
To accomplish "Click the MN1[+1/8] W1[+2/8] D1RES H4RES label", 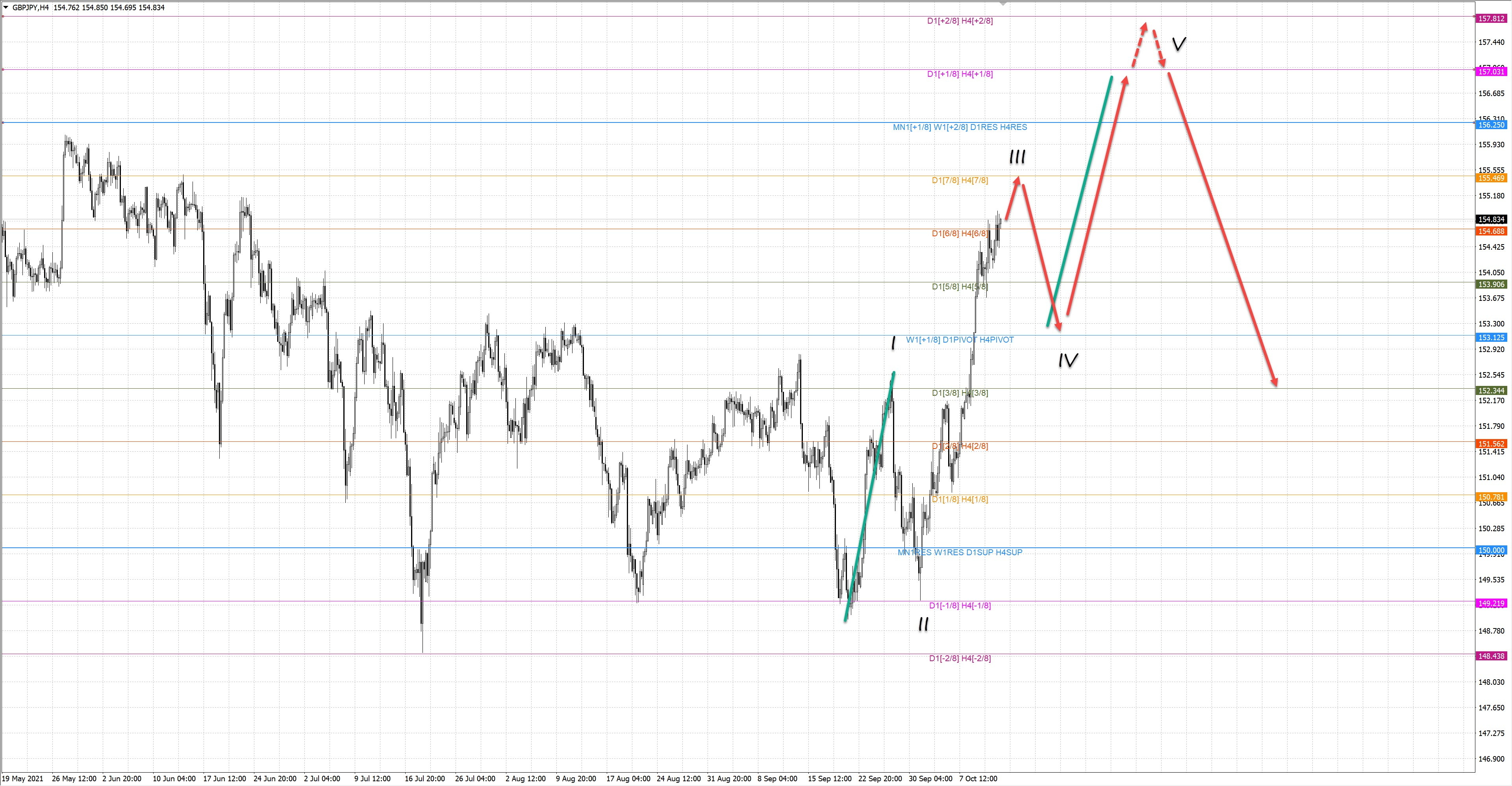I will coord(960,127).
